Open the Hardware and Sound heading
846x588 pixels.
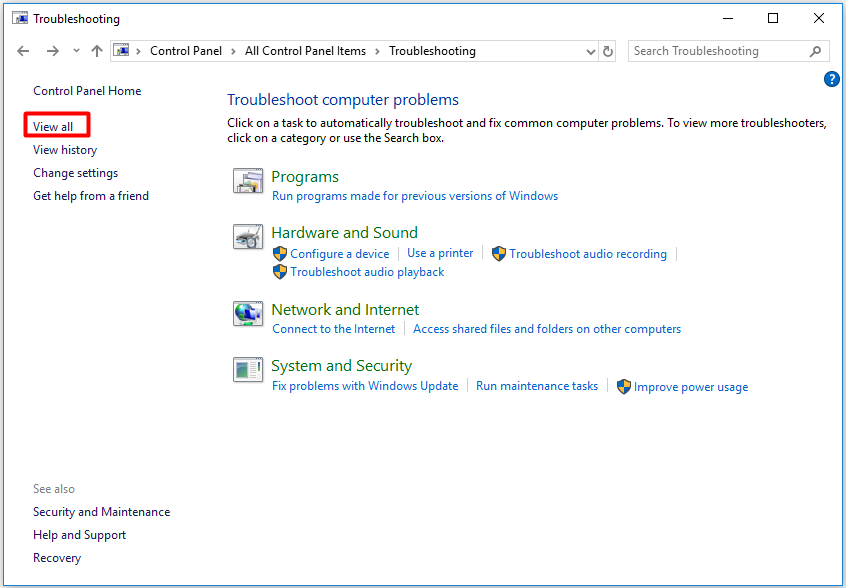click(x=344, y=233)
